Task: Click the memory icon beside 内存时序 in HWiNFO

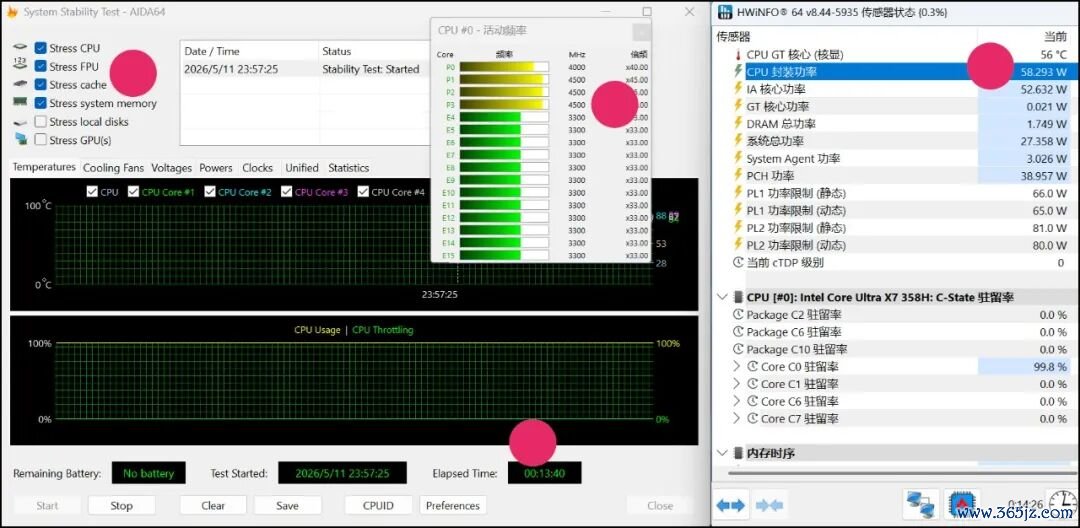Action: [738, 453]
